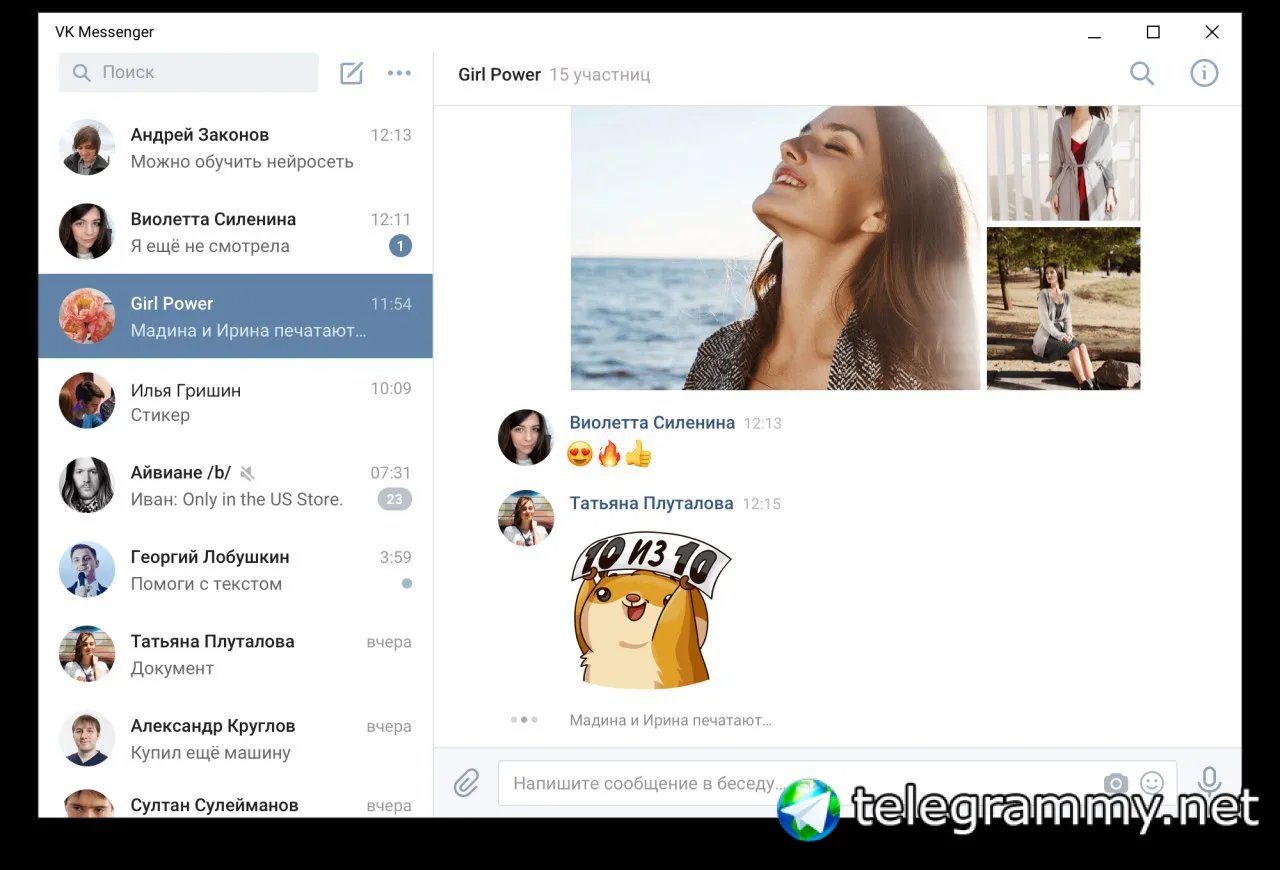Open the Георгий Лобушкин conversation
Viewport: 1280px width, 870px height.
click(235, 570)
